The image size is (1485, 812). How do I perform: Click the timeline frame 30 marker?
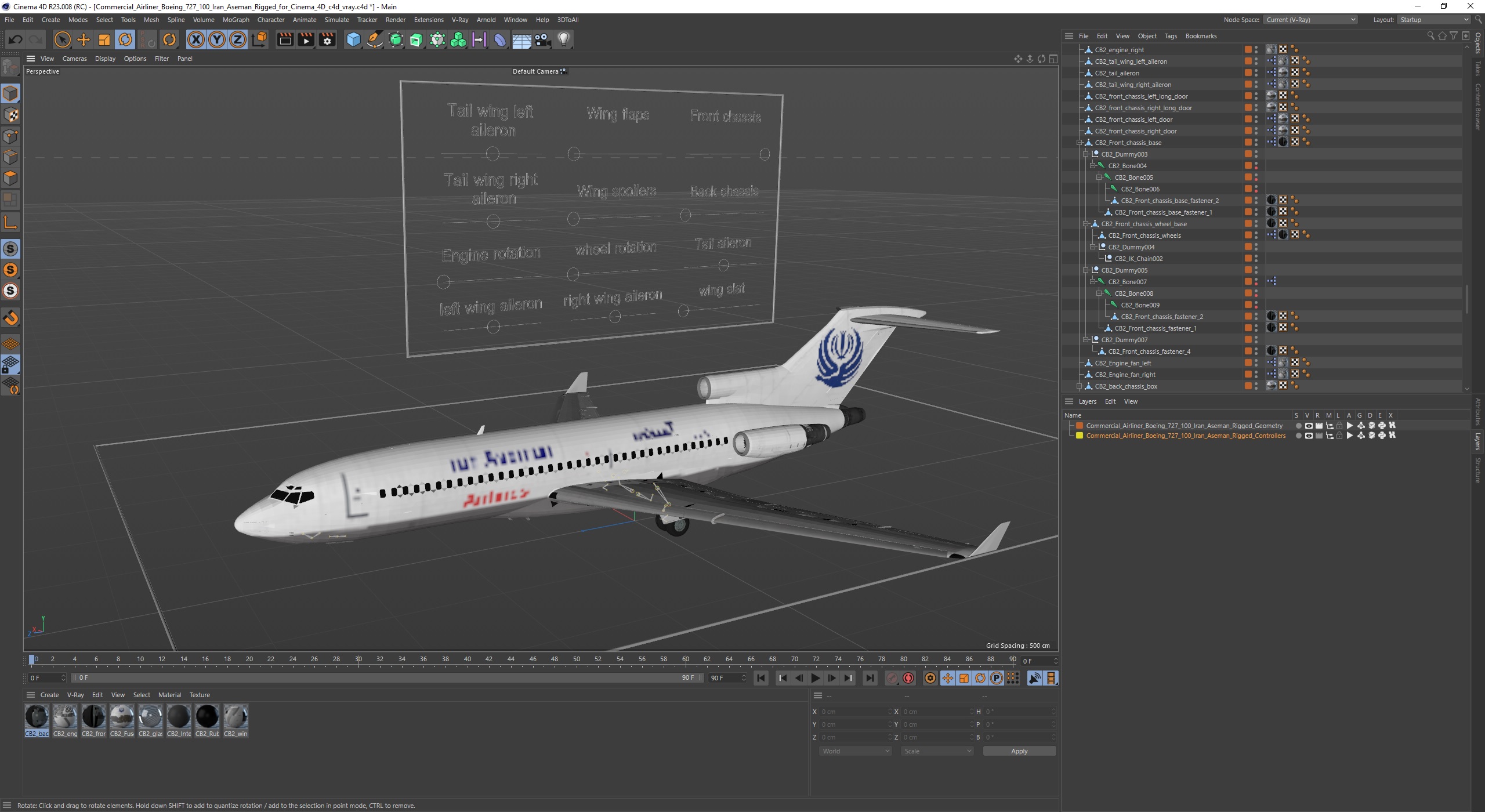[x=358, y=659]
